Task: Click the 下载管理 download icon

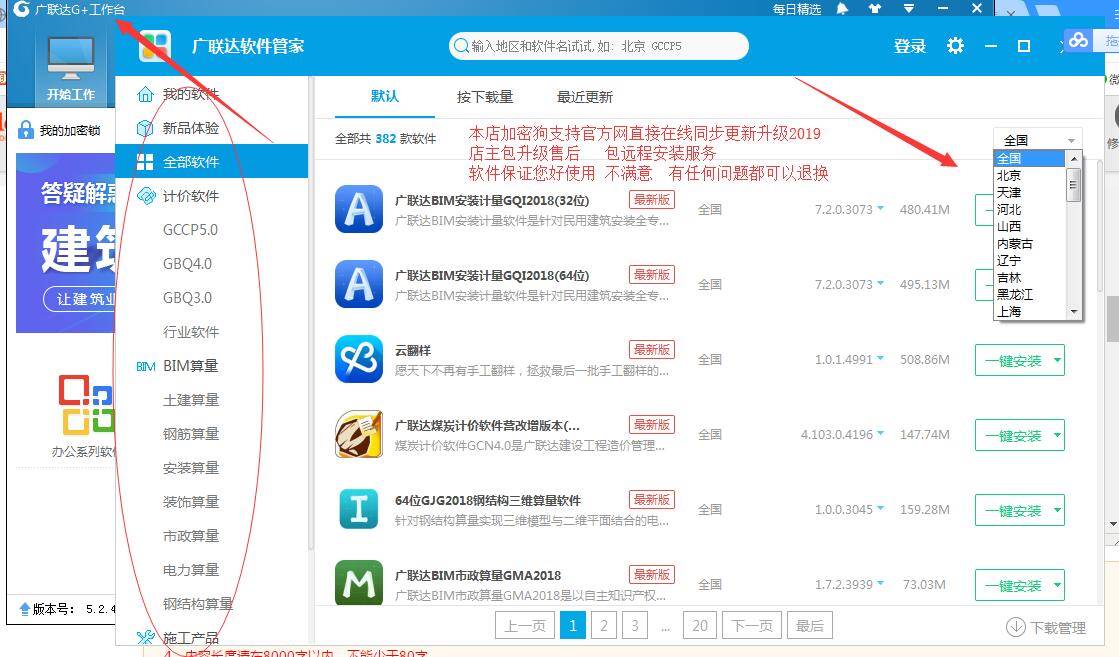Action: pos(1015,627)
